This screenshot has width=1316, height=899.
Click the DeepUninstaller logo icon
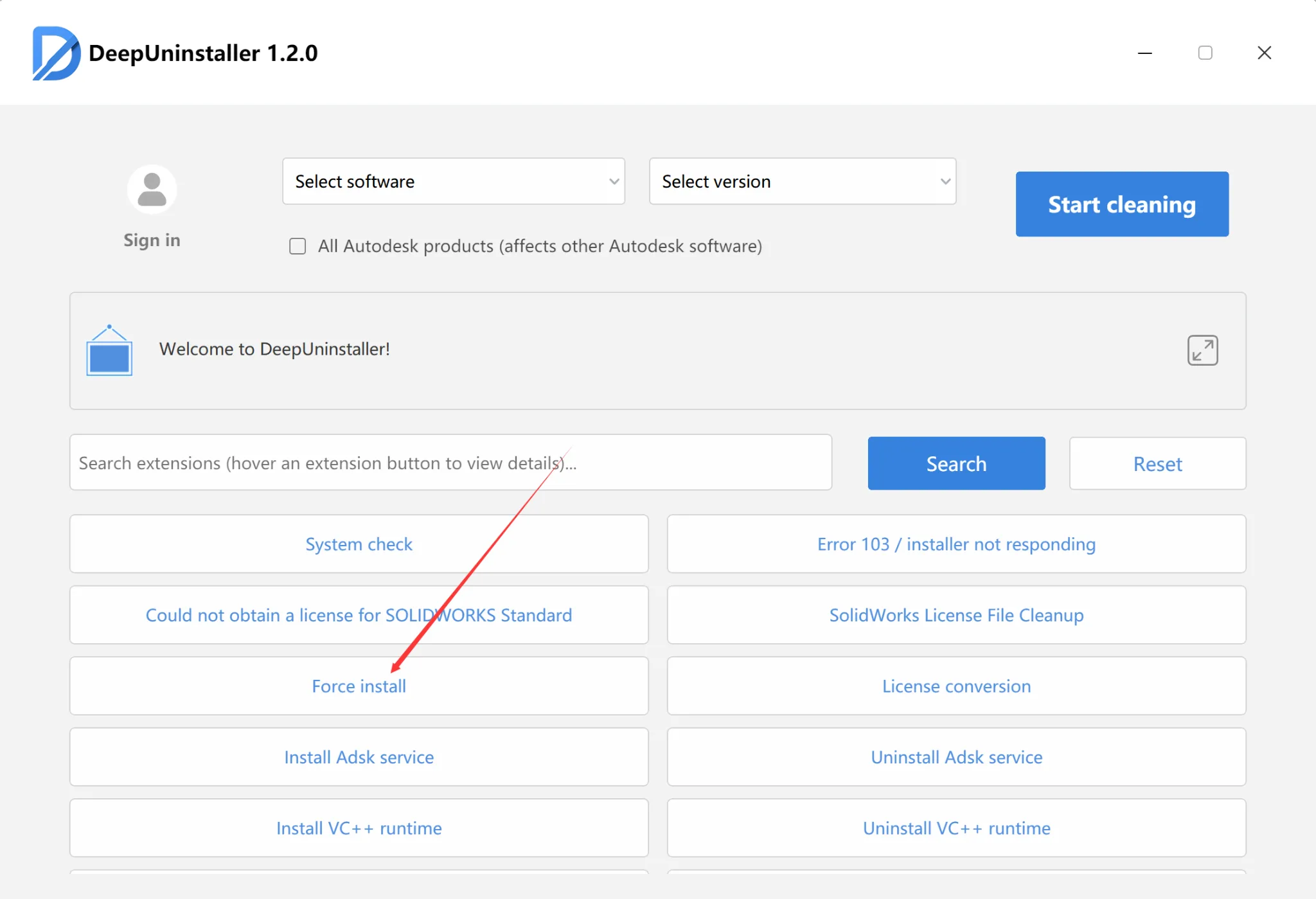(x=57, y=53)
